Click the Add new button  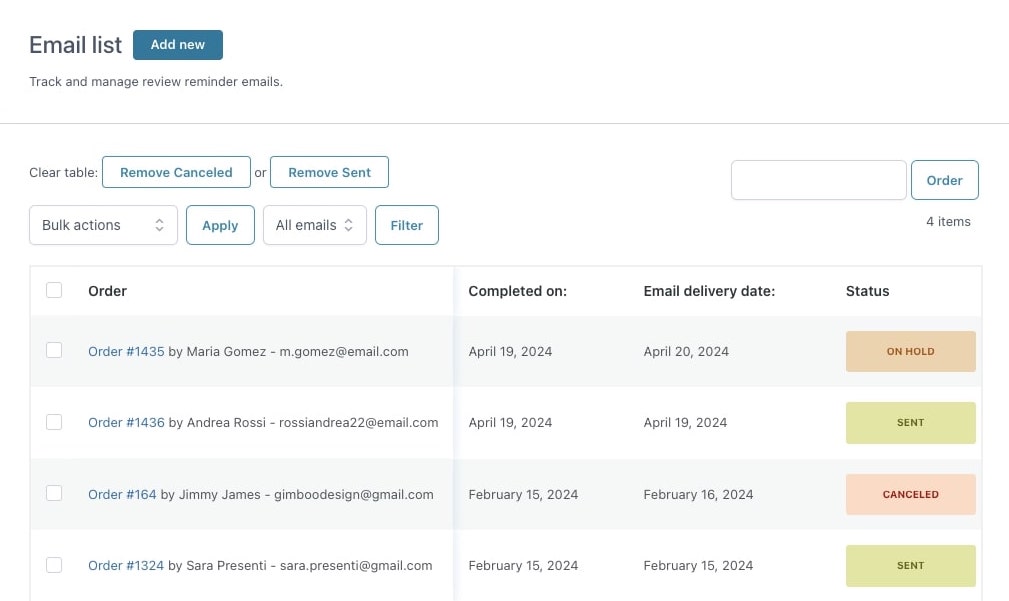(x=177, y=45)
